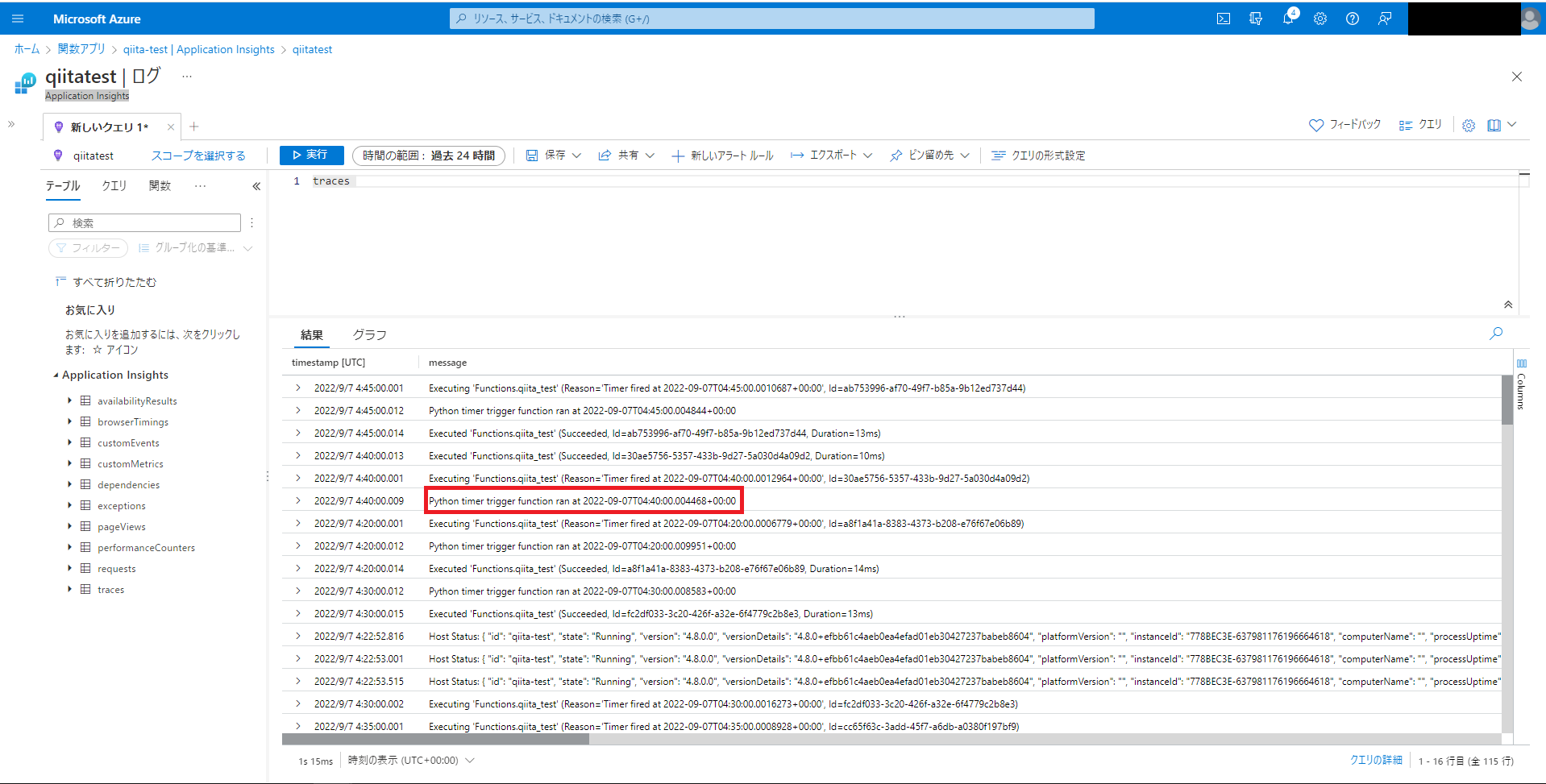The height and width of the screenshot is (784, 1546).
Task: Change the 時間の範囲 time range
Action: point(429,156)
